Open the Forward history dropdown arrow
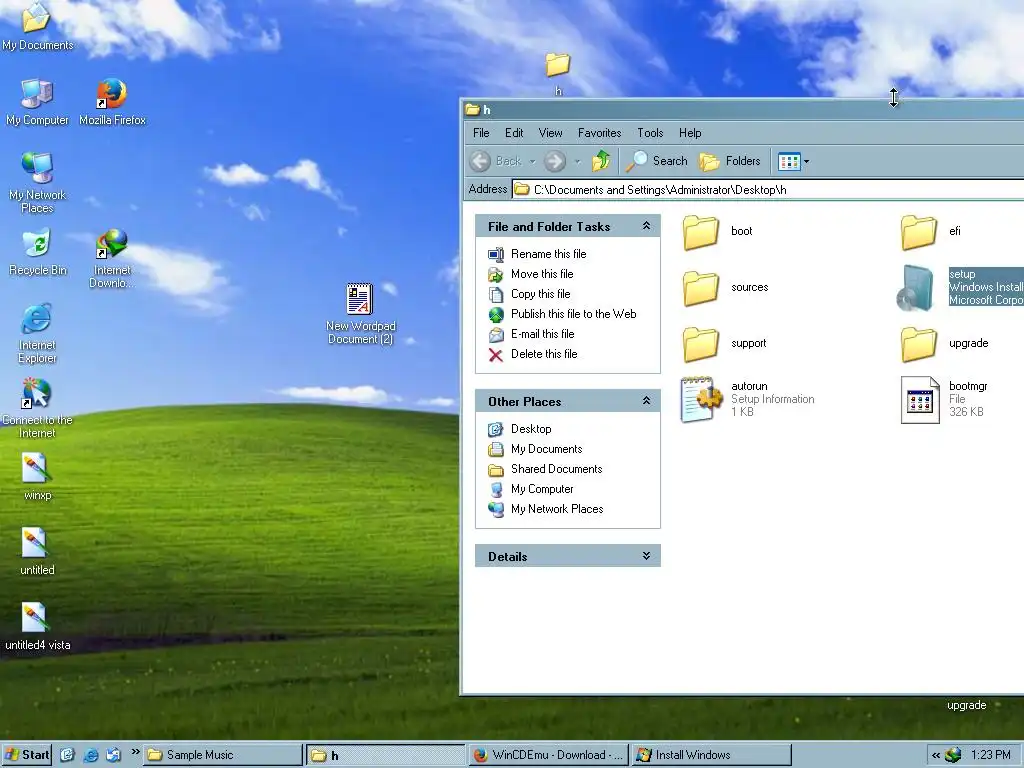 click(577, 161)
